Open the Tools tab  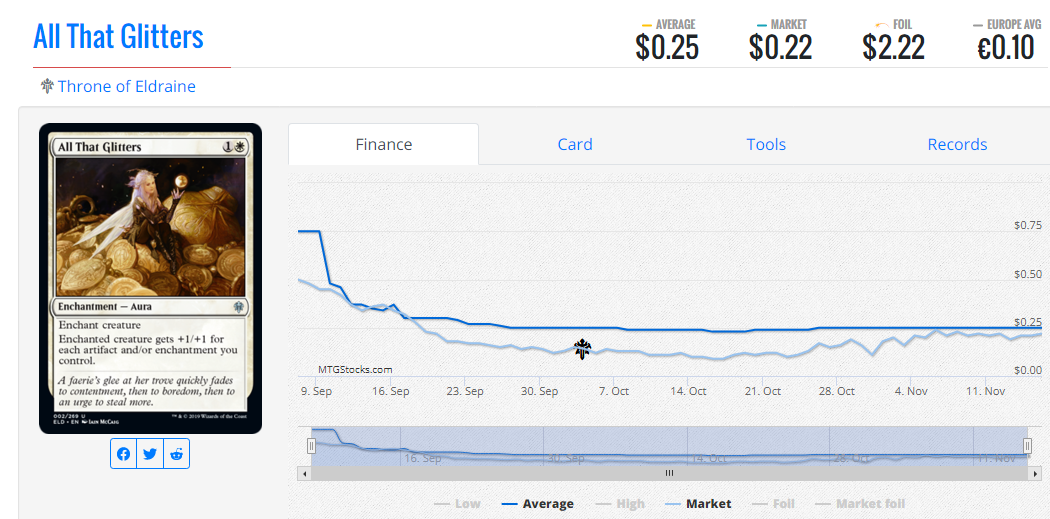click(766, 144)
